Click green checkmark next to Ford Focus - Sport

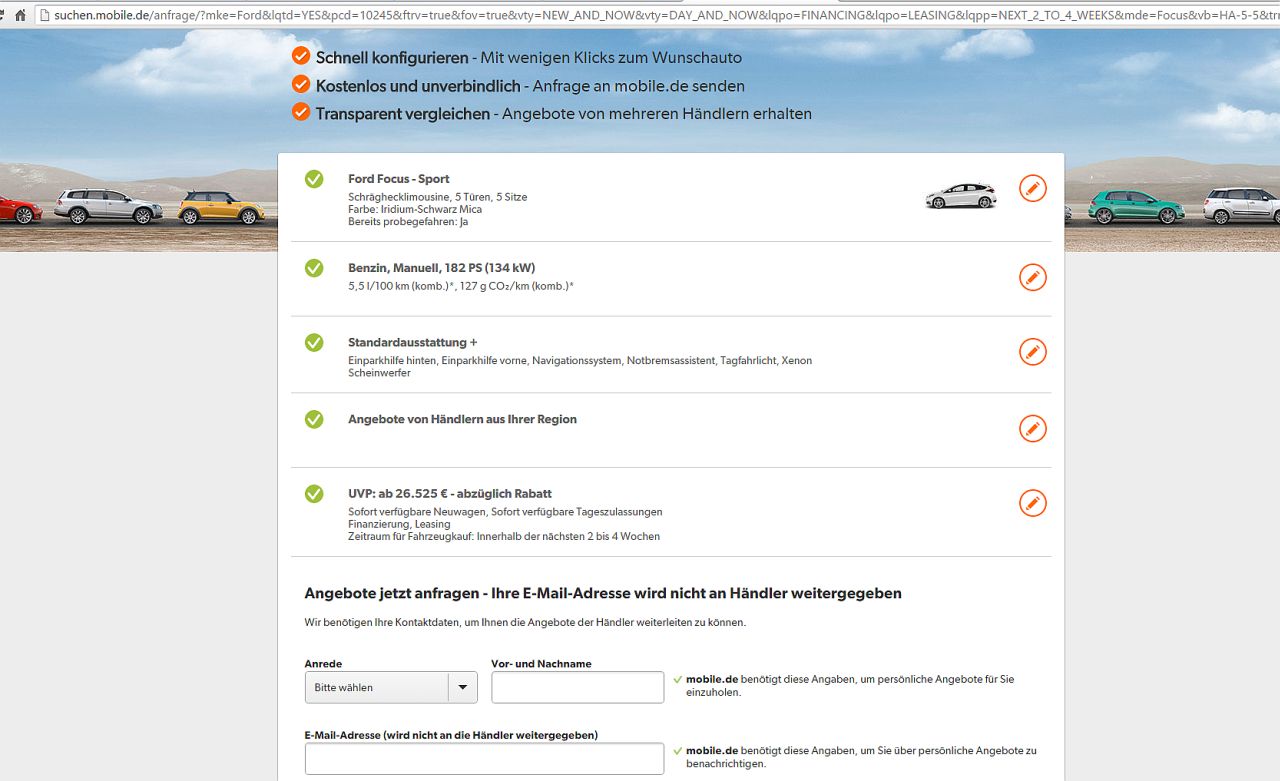[314, 179]
